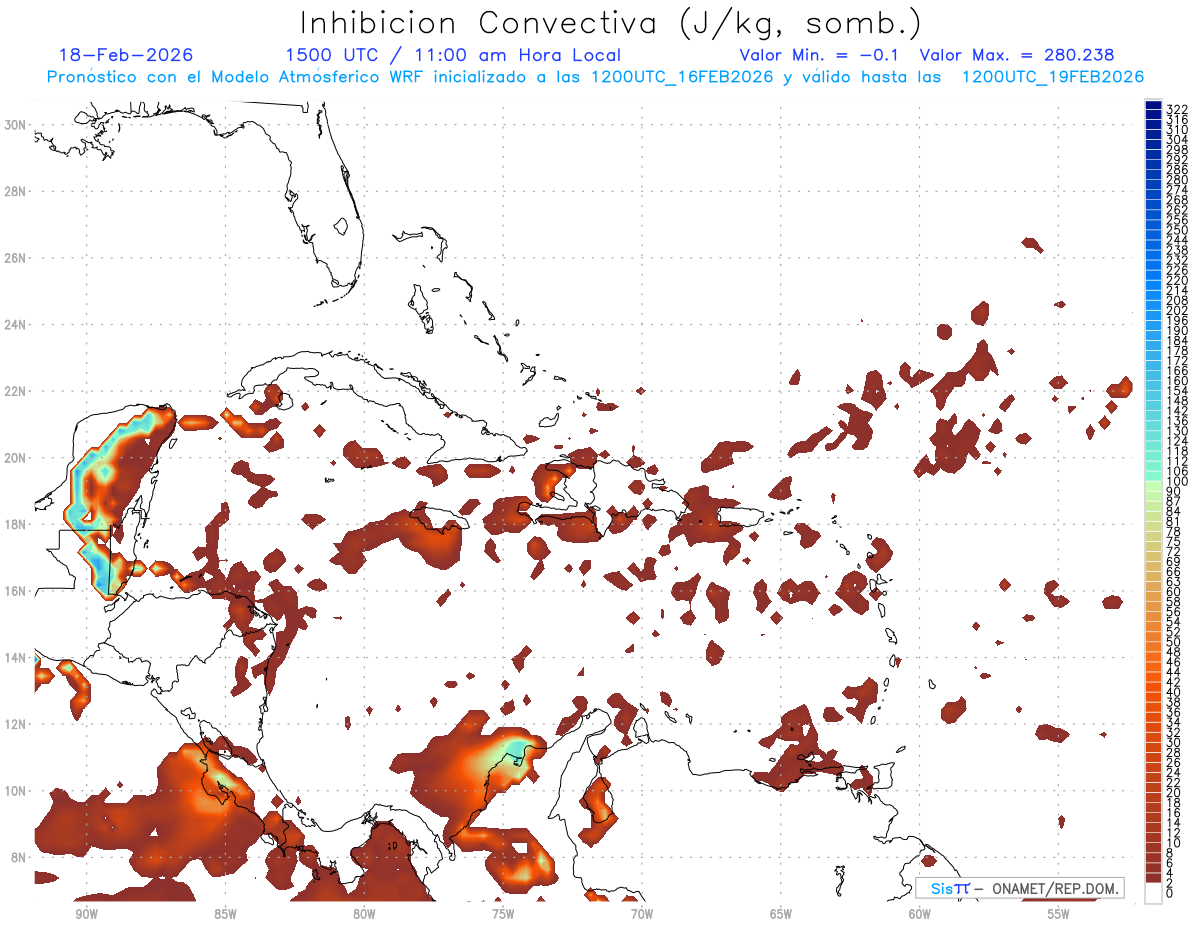This screenshot has width=1200, height=927.
Task: Click the "55W" longitude label
Action: point(1059,914)
